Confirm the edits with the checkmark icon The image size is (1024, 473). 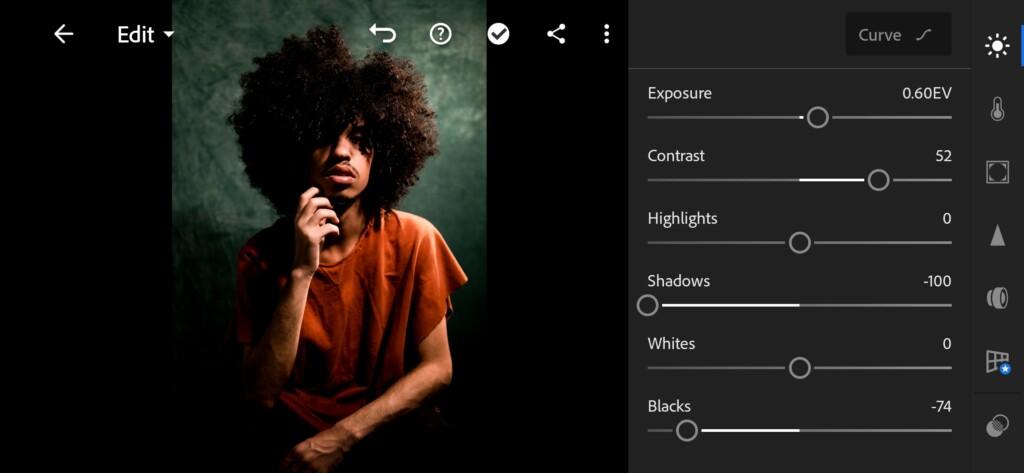(x=498, y=34)
